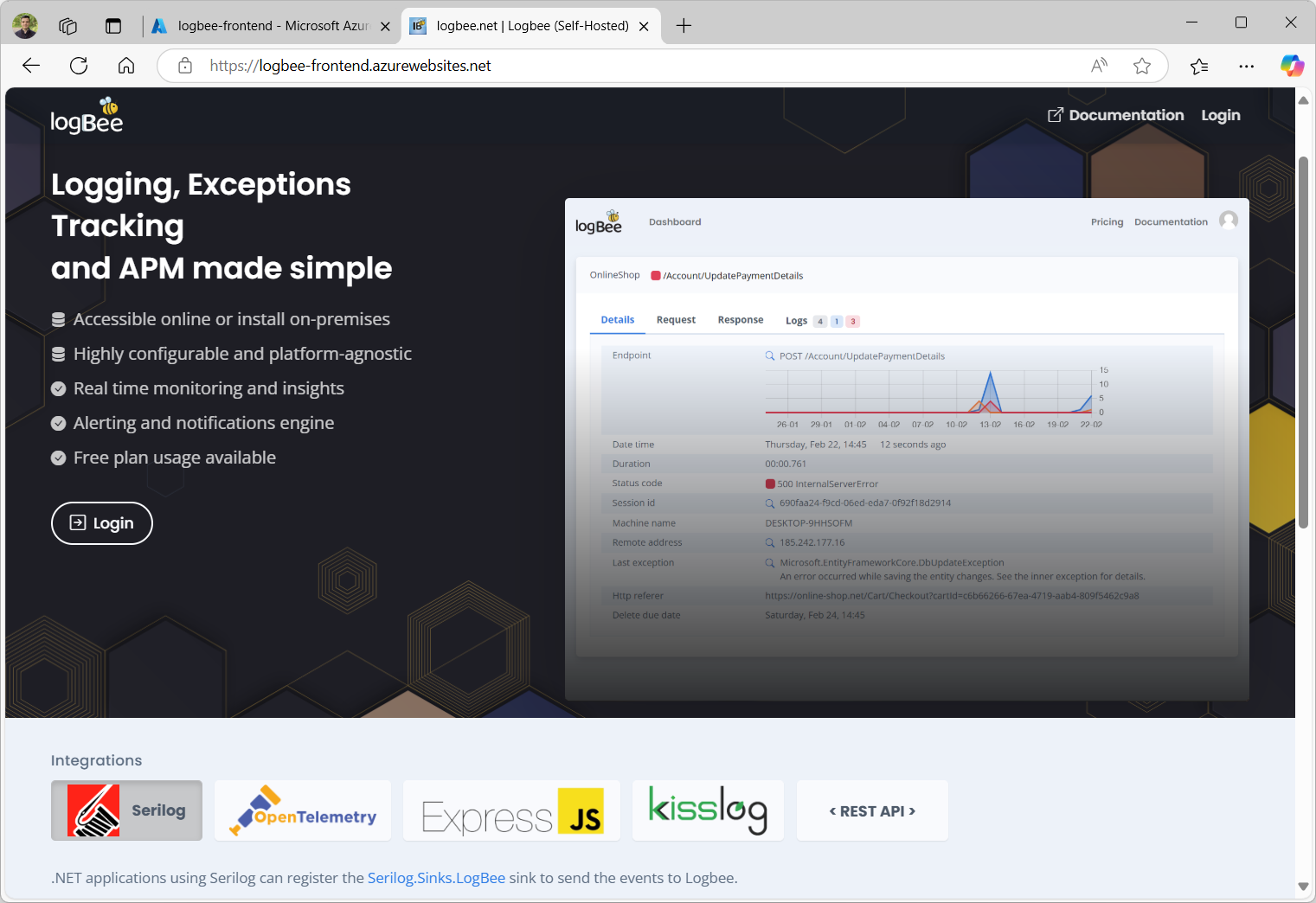Image resolution: width=1316 pixels, height=903 pixels.
Task: Click Pricing in the dashboard preview header
Action: [1107, 221]
